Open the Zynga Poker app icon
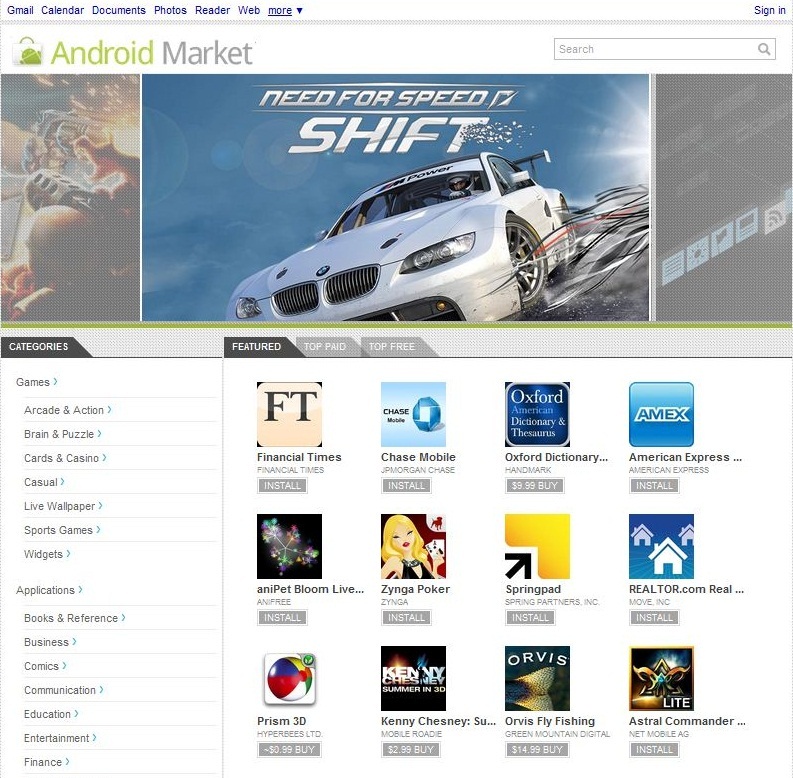The image size is (793, 778). click(413, 546)
